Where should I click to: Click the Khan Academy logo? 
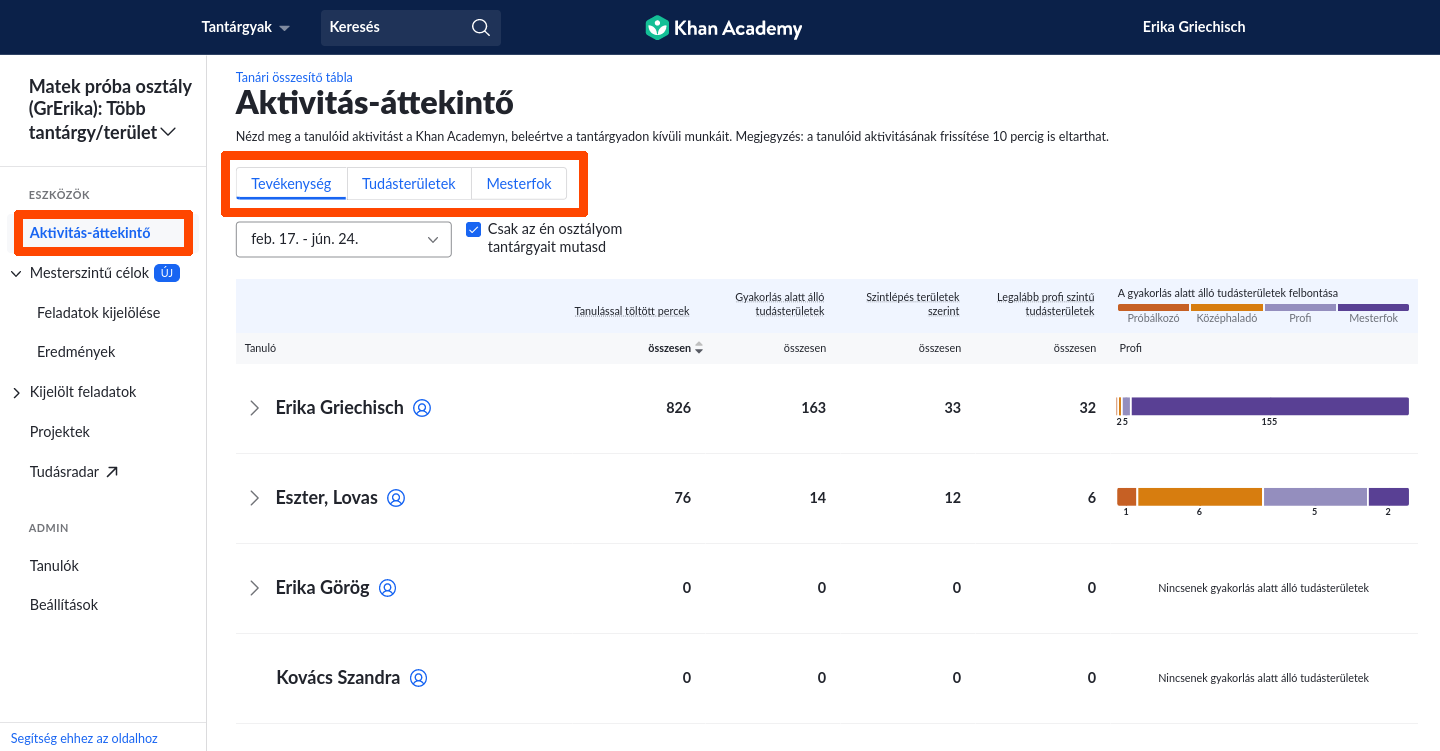723,28
